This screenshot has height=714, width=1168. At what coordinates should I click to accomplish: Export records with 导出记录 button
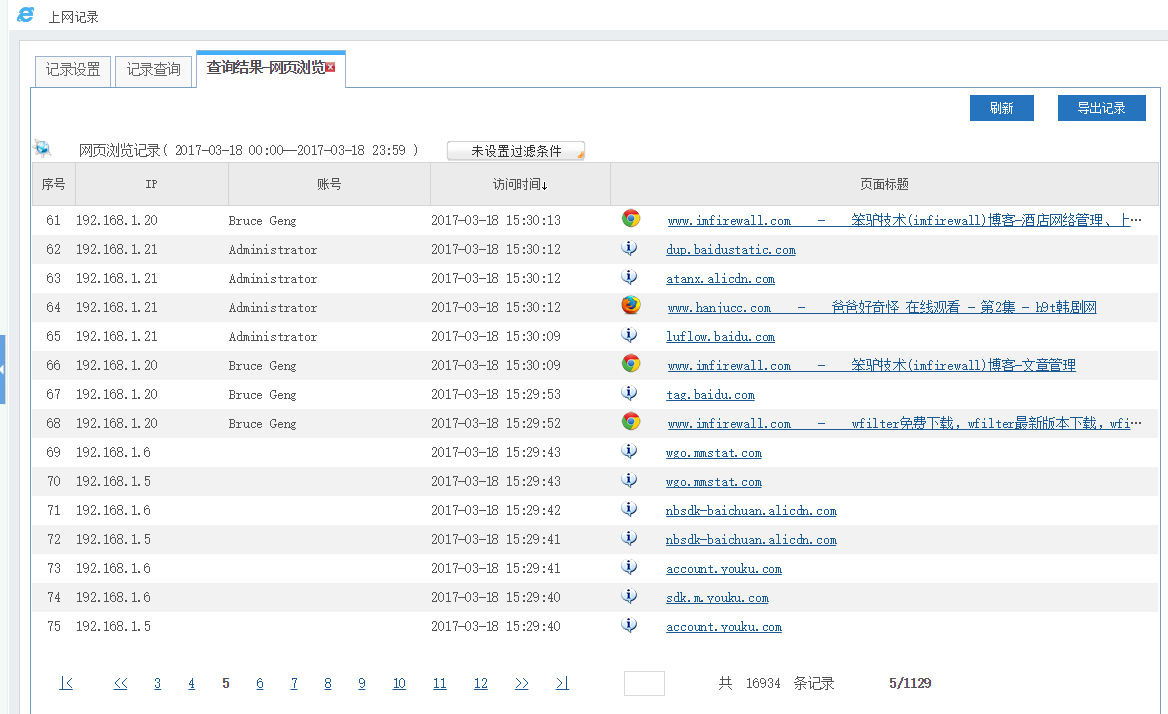(x=1101, y=108)
